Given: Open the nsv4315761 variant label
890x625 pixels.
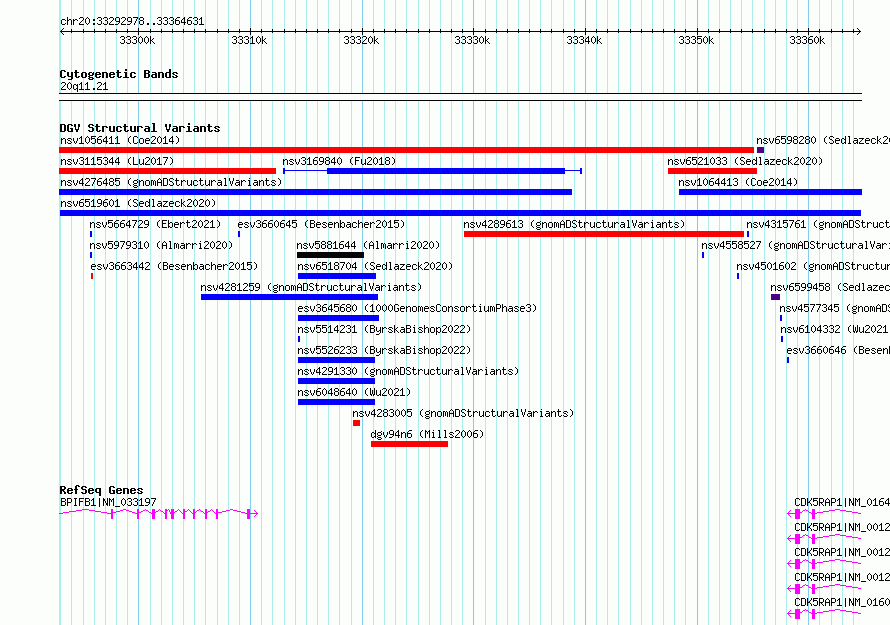Looking at the screenshot, I should click(818, 224).
